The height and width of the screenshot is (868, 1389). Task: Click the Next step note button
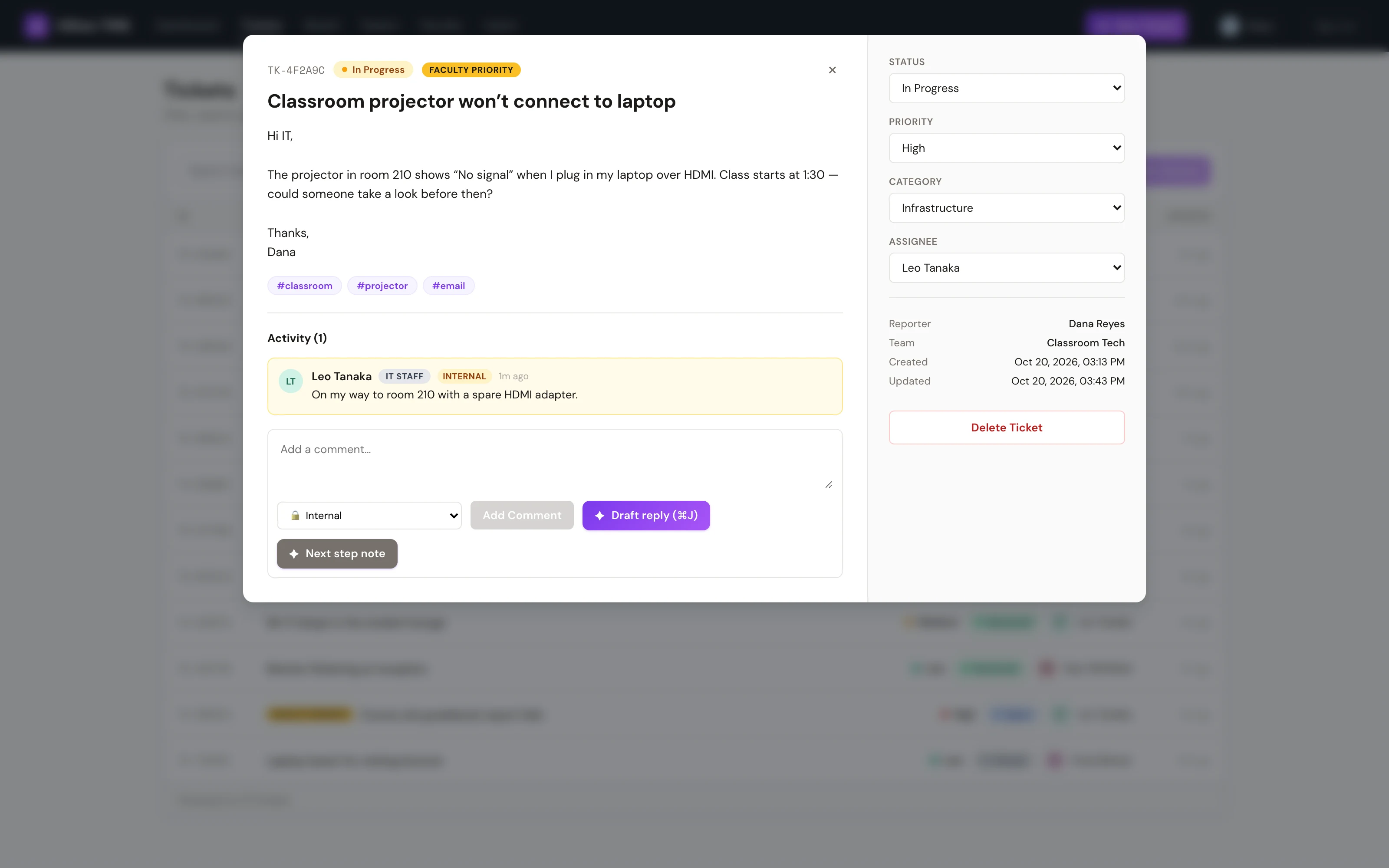pyautogui.click(x=337, y=554)
